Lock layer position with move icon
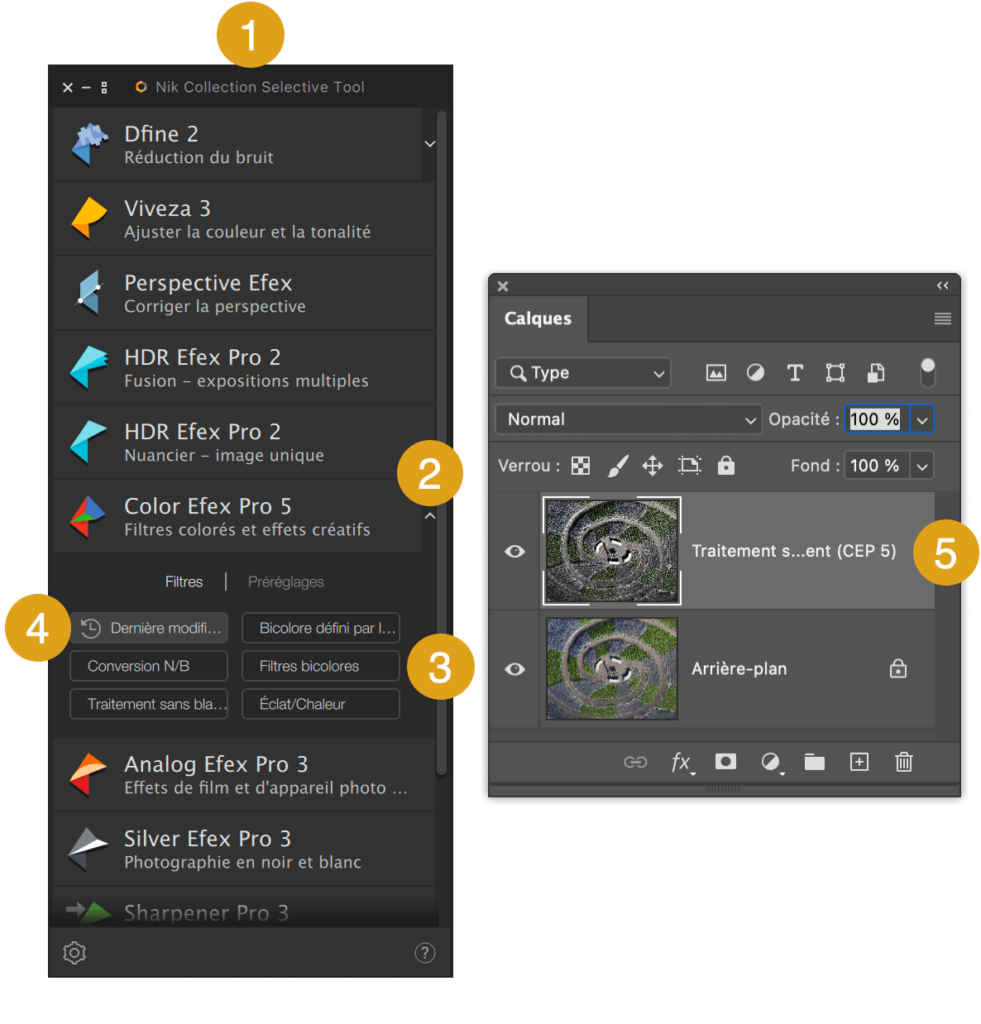Viewport: 981px width, 1024px height. (x=652, y=466)
